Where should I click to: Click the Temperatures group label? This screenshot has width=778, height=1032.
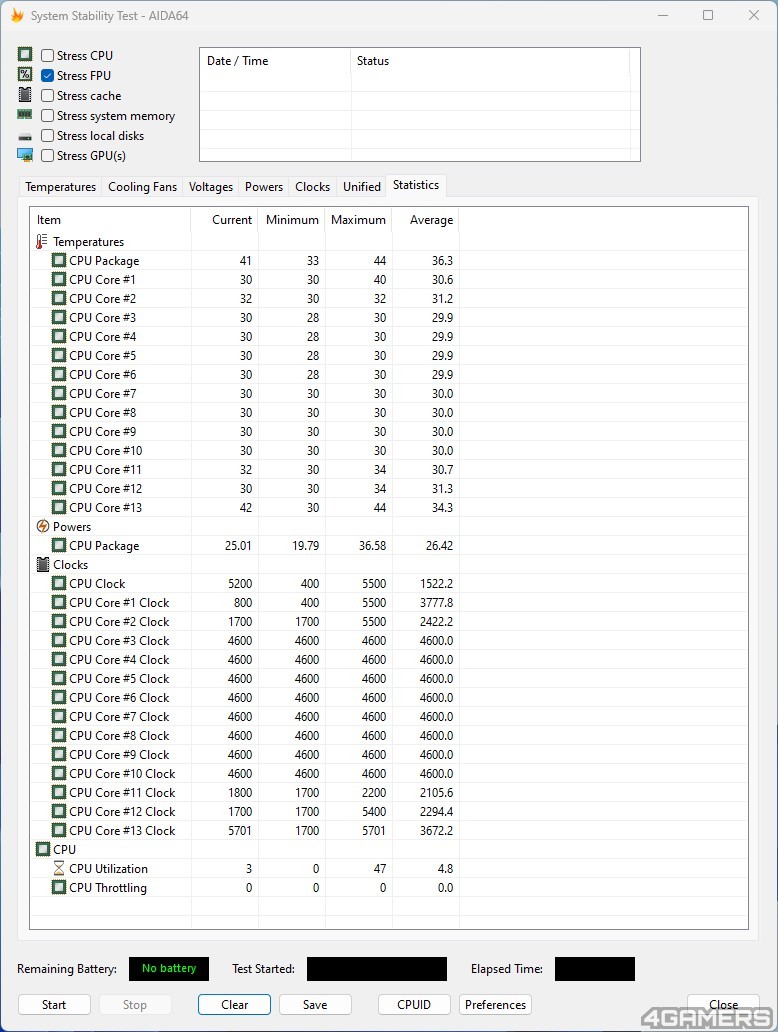[88, 242]
